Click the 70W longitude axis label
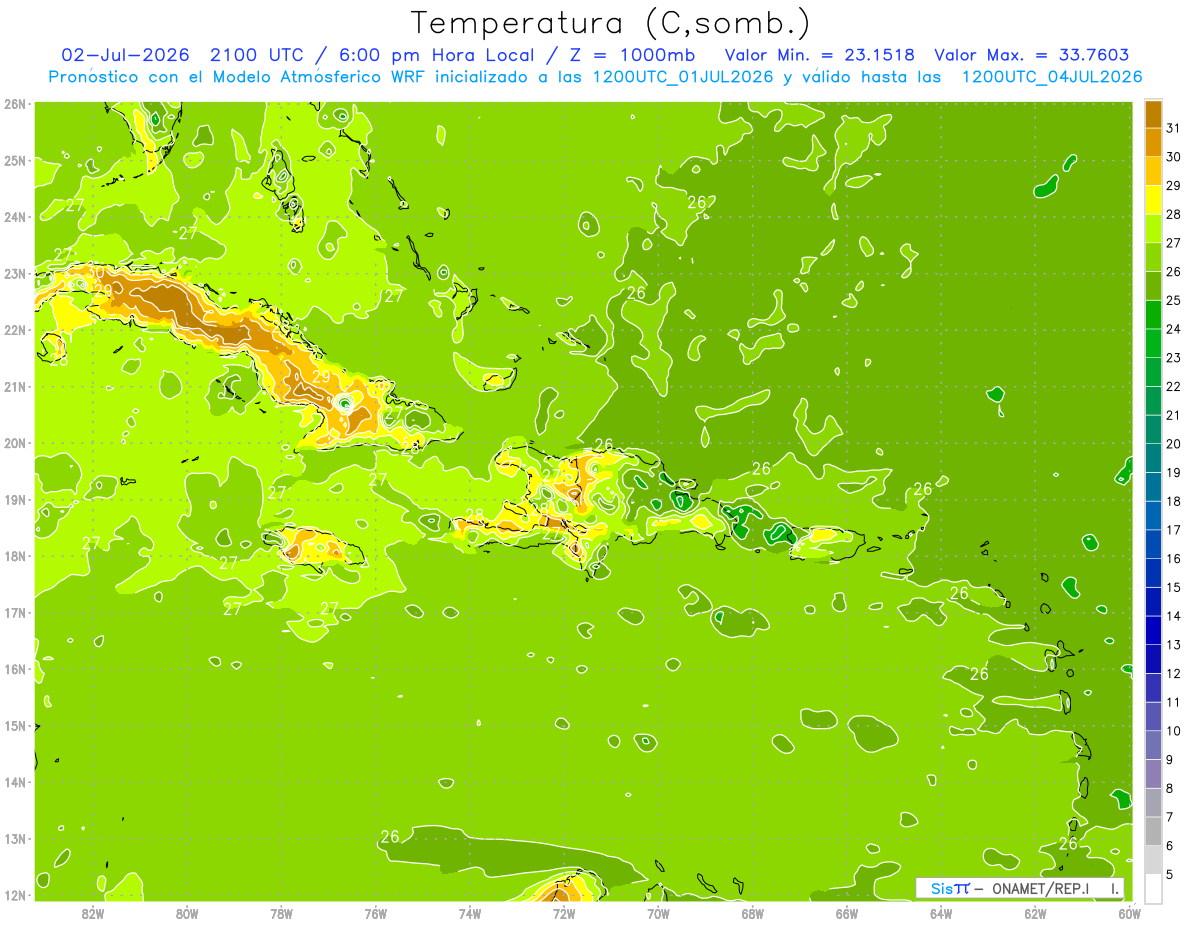Image resolution: width=1200 pixels, height=927 pixels. (x=658, y=913)
